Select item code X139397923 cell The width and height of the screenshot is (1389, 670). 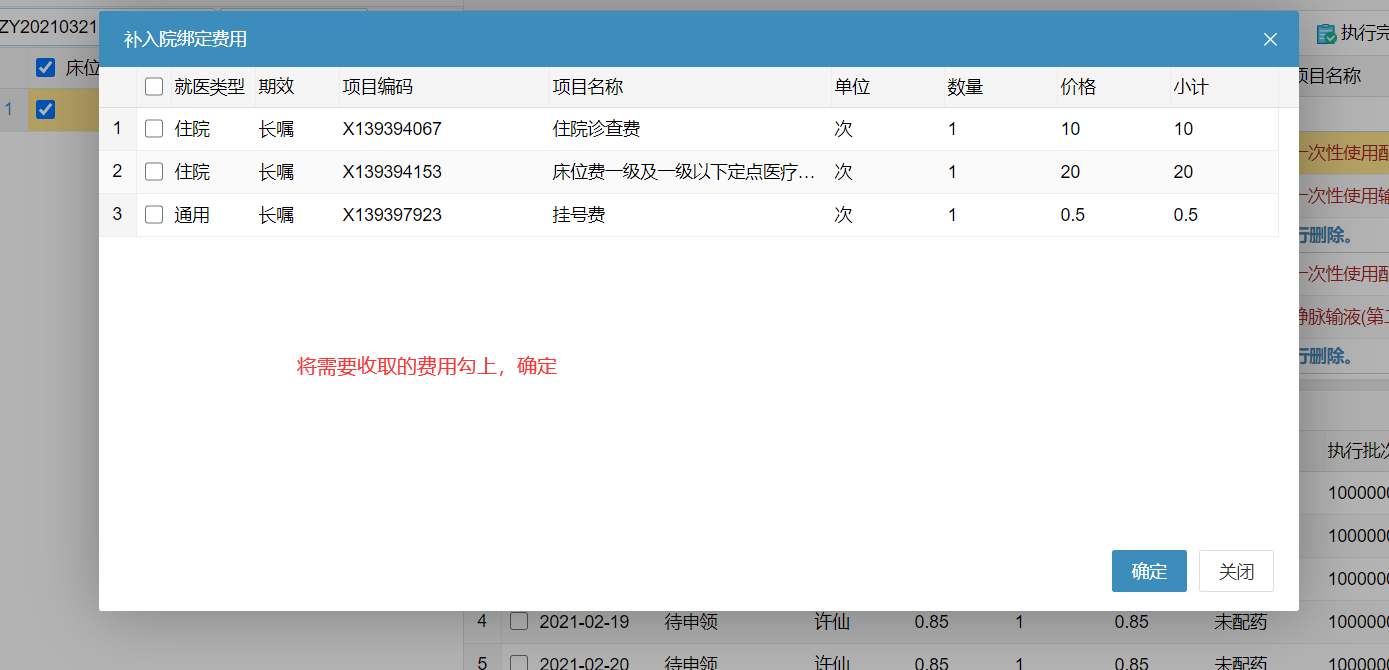pyautogui.click(x=392, y=215)
